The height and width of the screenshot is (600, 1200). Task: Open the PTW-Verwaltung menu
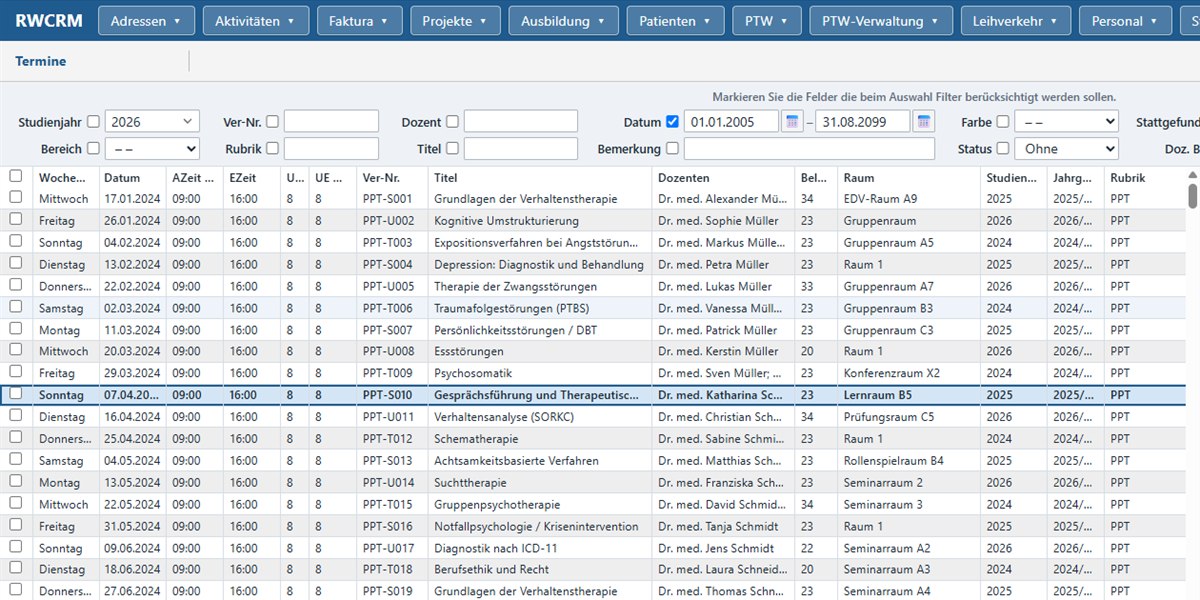[881, 21]
